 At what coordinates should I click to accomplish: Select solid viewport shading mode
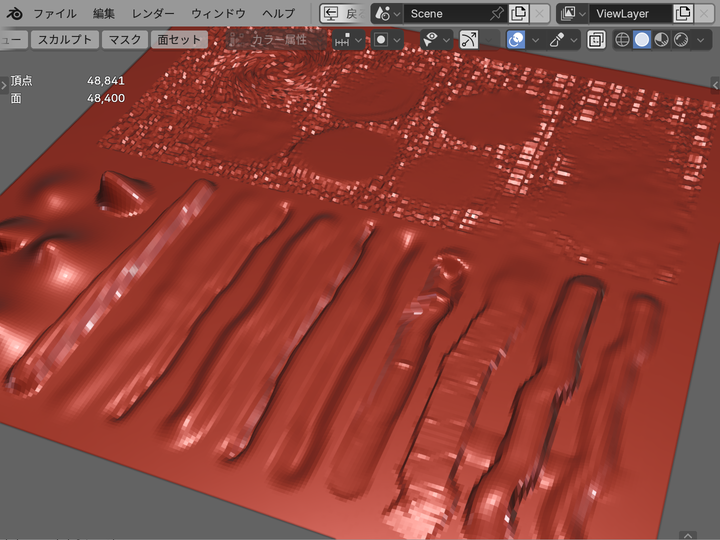642,40
